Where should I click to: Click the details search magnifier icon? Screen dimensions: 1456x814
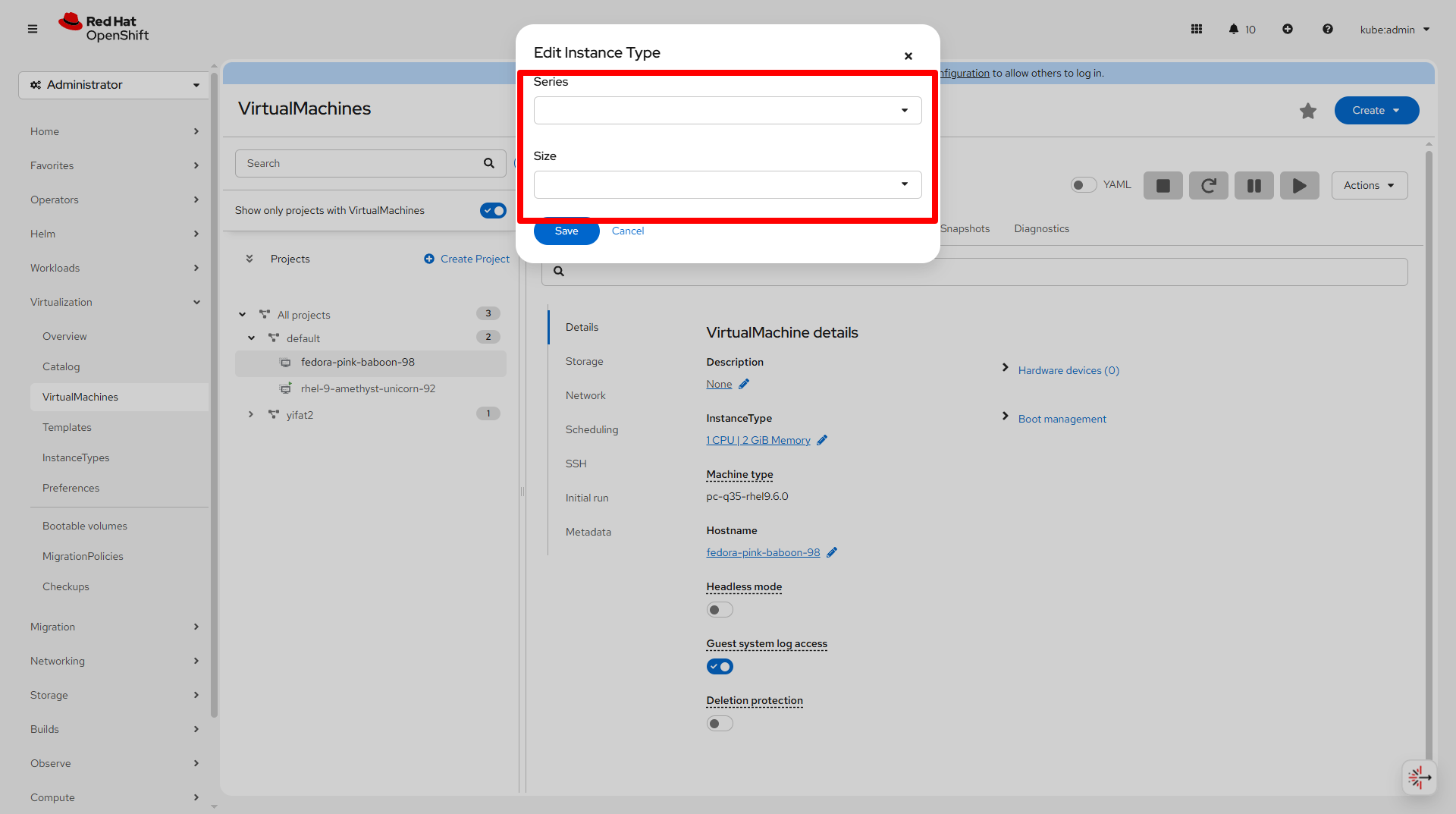(559, 272)
